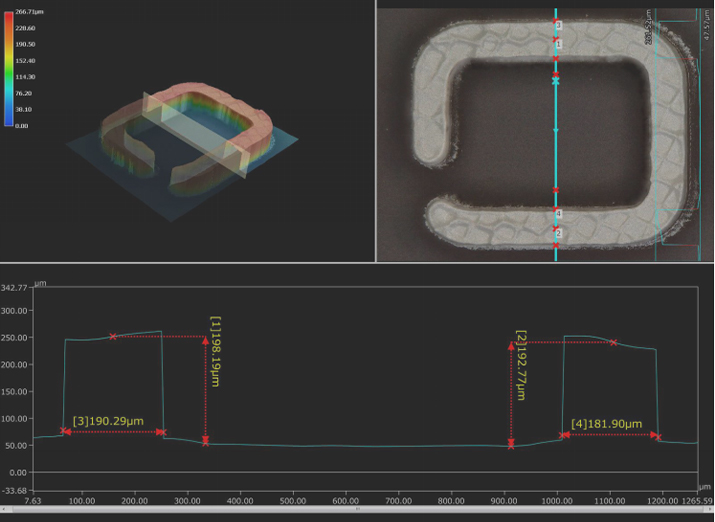
Task: Select marker label 3 on the top-view image
Action: pyautogui.click(x=558, y=24)
